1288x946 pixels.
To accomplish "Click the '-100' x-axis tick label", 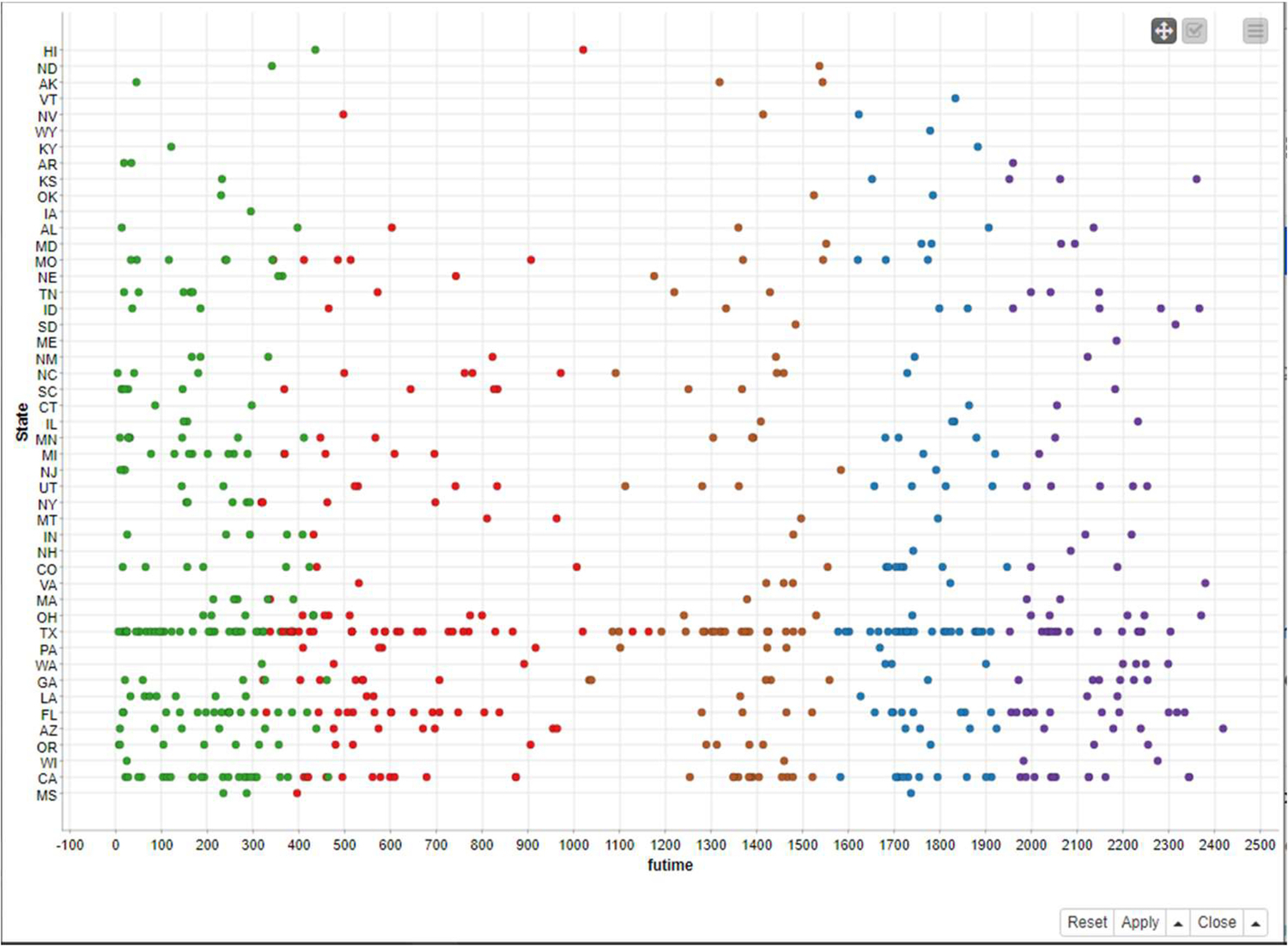I will tap(70, 846).
